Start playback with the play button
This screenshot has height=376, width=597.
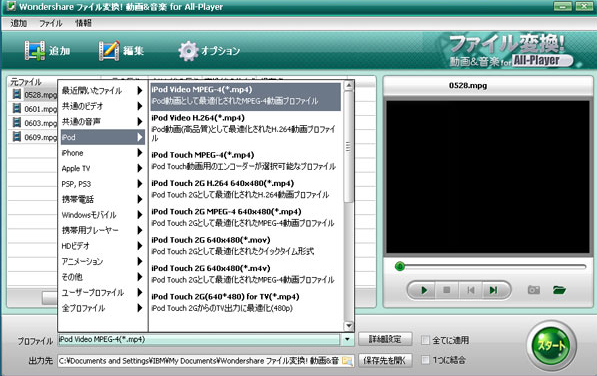point(424,290)
